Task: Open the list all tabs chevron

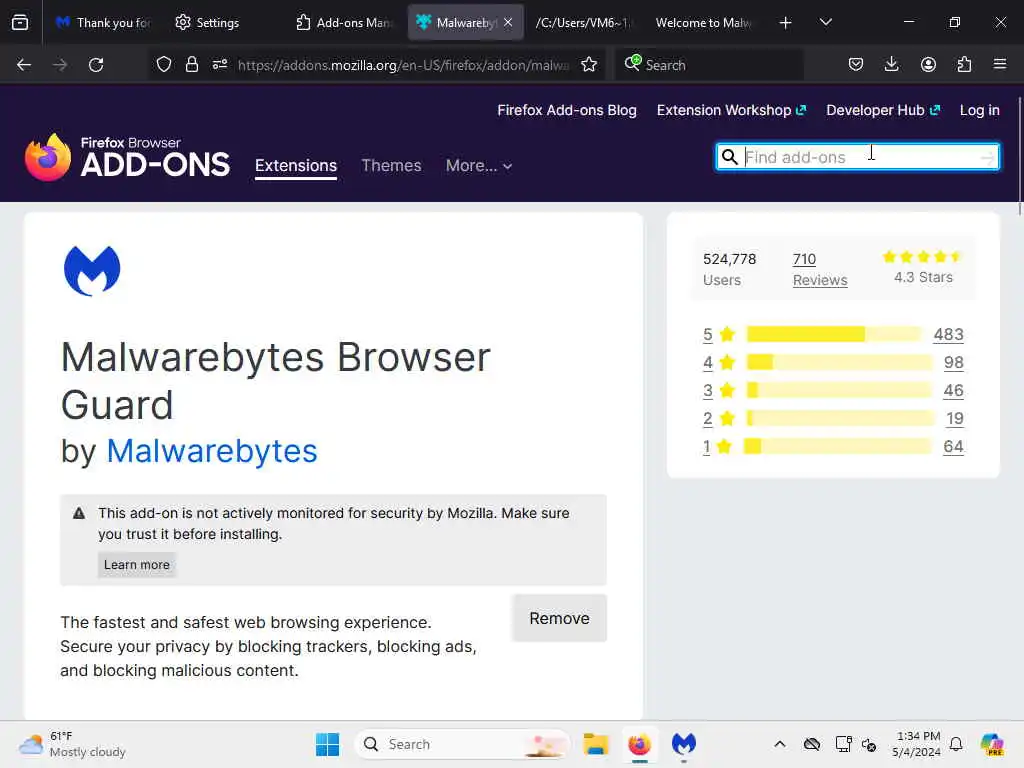Action: pyautogui.click(x=825, y=22)
